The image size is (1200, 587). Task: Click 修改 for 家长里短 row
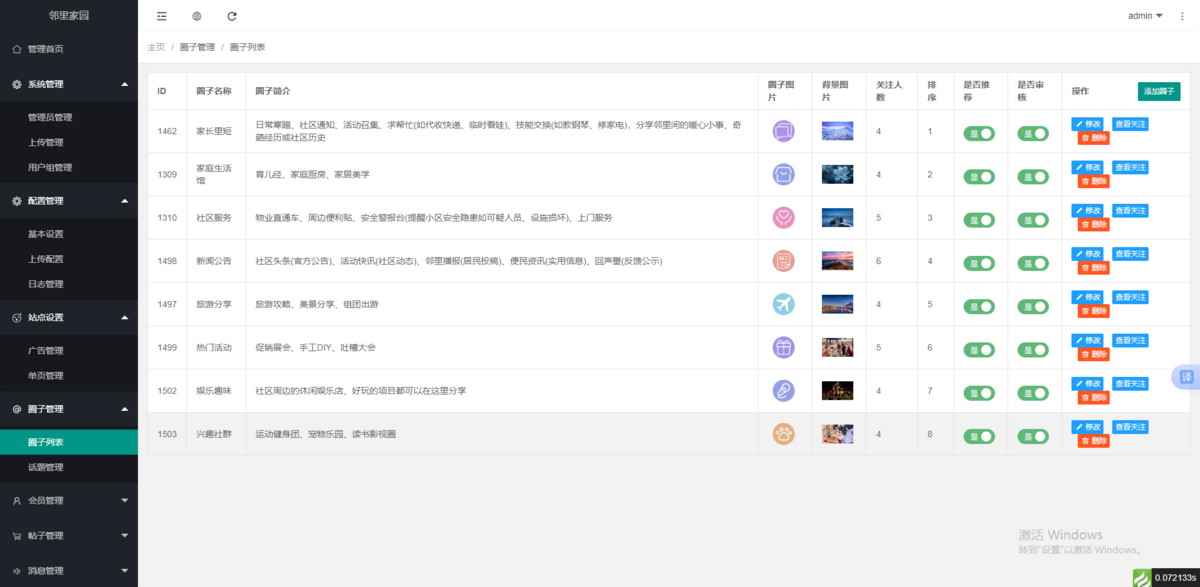[1088, 124]
